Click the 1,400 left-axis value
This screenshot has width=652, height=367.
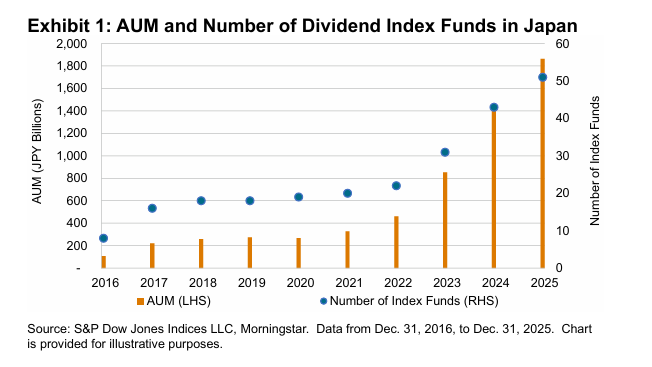(x=72, y=111)
